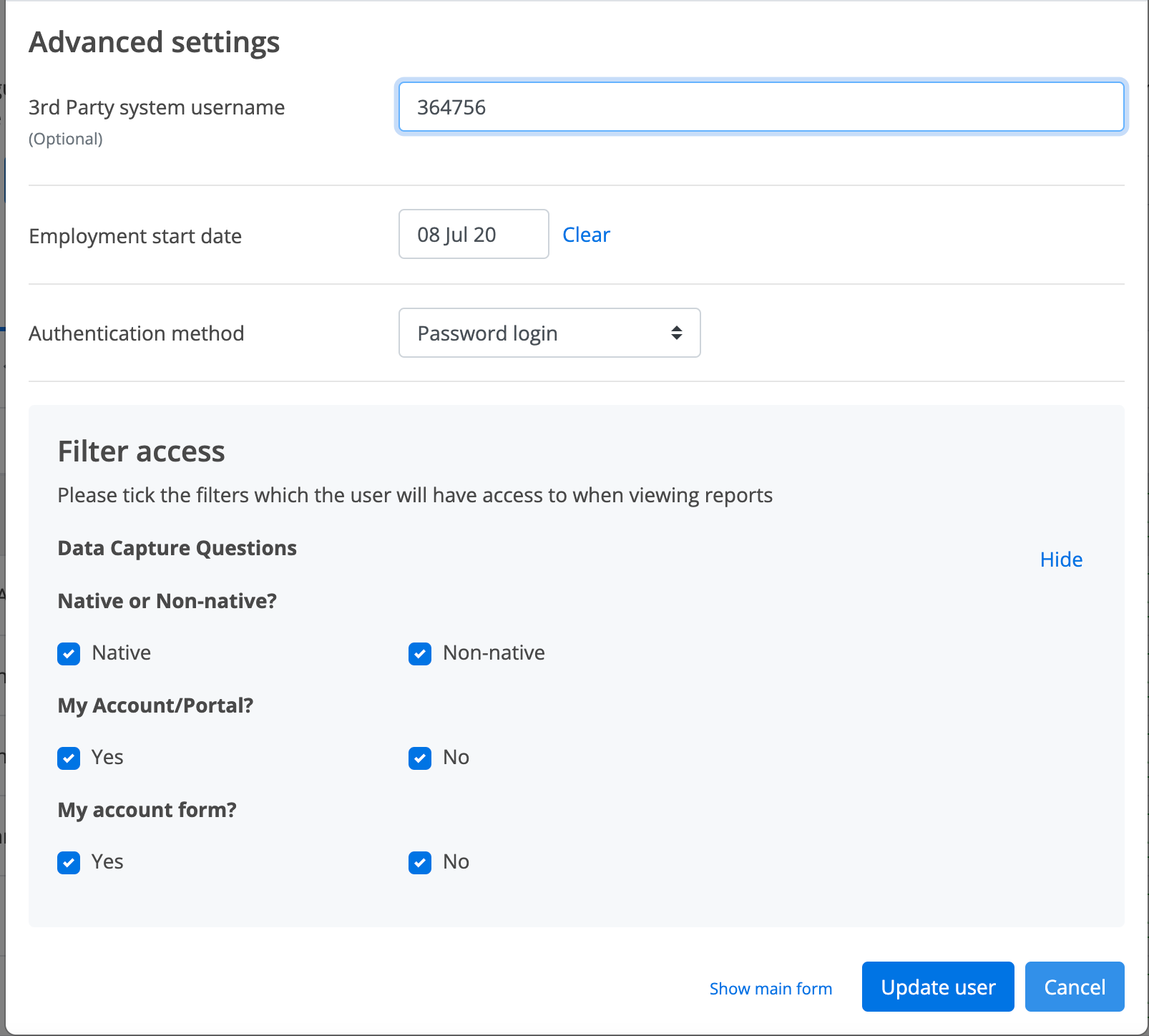Click the (Optional) hint text
The width and height of the screenshot is (1149, 1036).
[66, 139]
